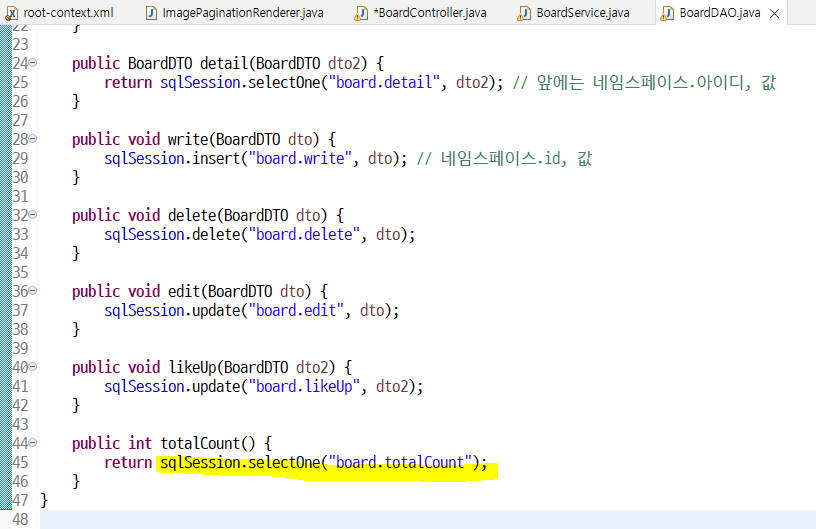Switch to the *BoardController.java tab
The width and height of the screenshot is (816, 529).
[x=429, y=12]
